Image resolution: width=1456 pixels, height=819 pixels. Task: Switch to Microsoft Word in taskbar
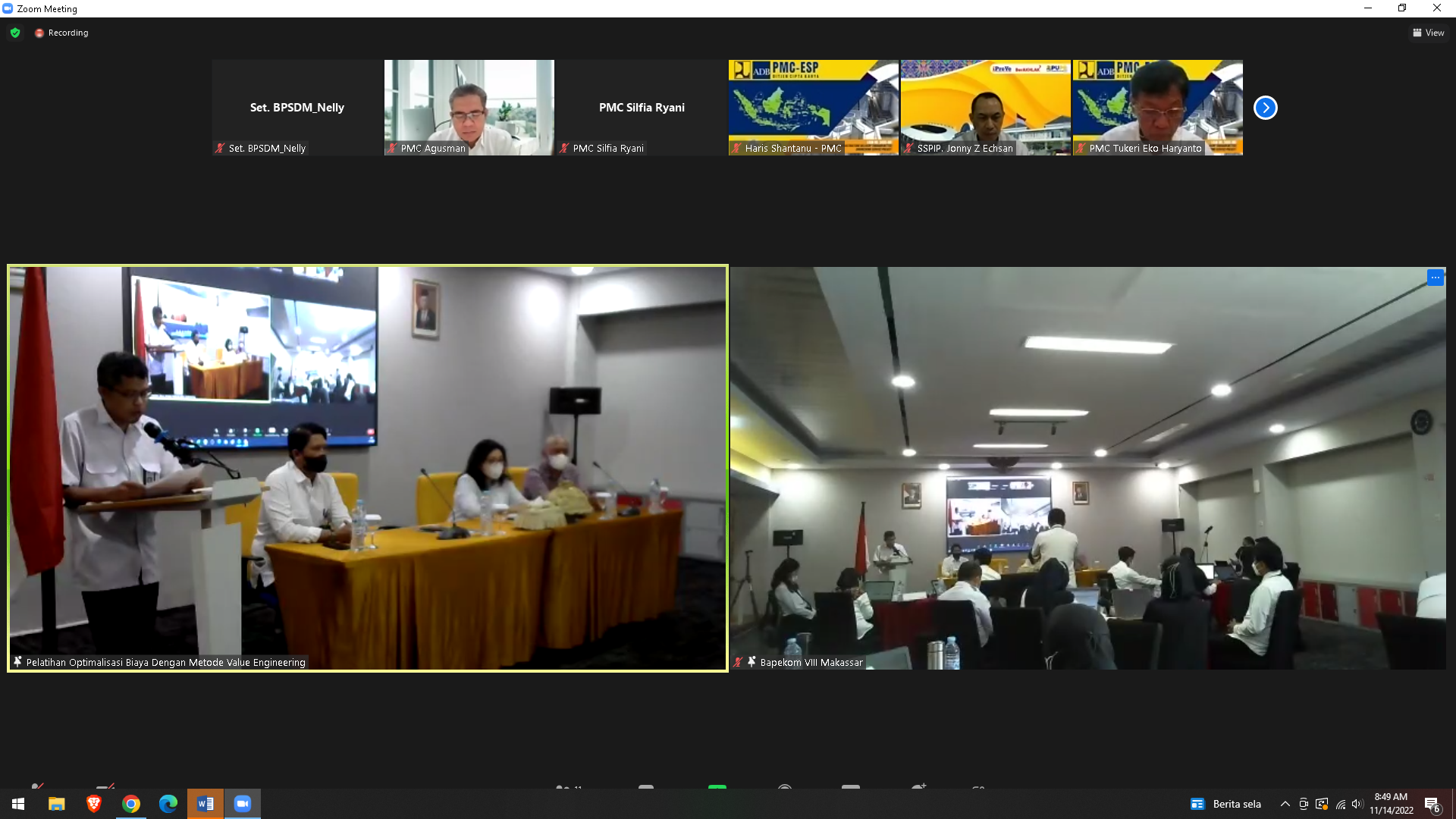(206, 804)
